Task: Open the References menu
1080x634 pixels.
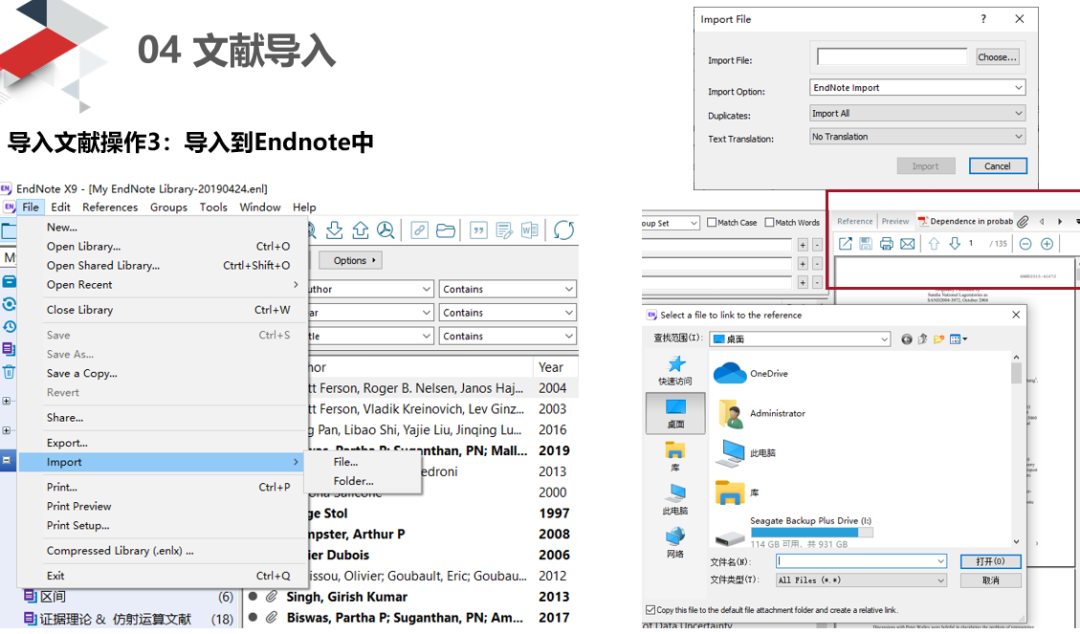Action: [110, 207]
